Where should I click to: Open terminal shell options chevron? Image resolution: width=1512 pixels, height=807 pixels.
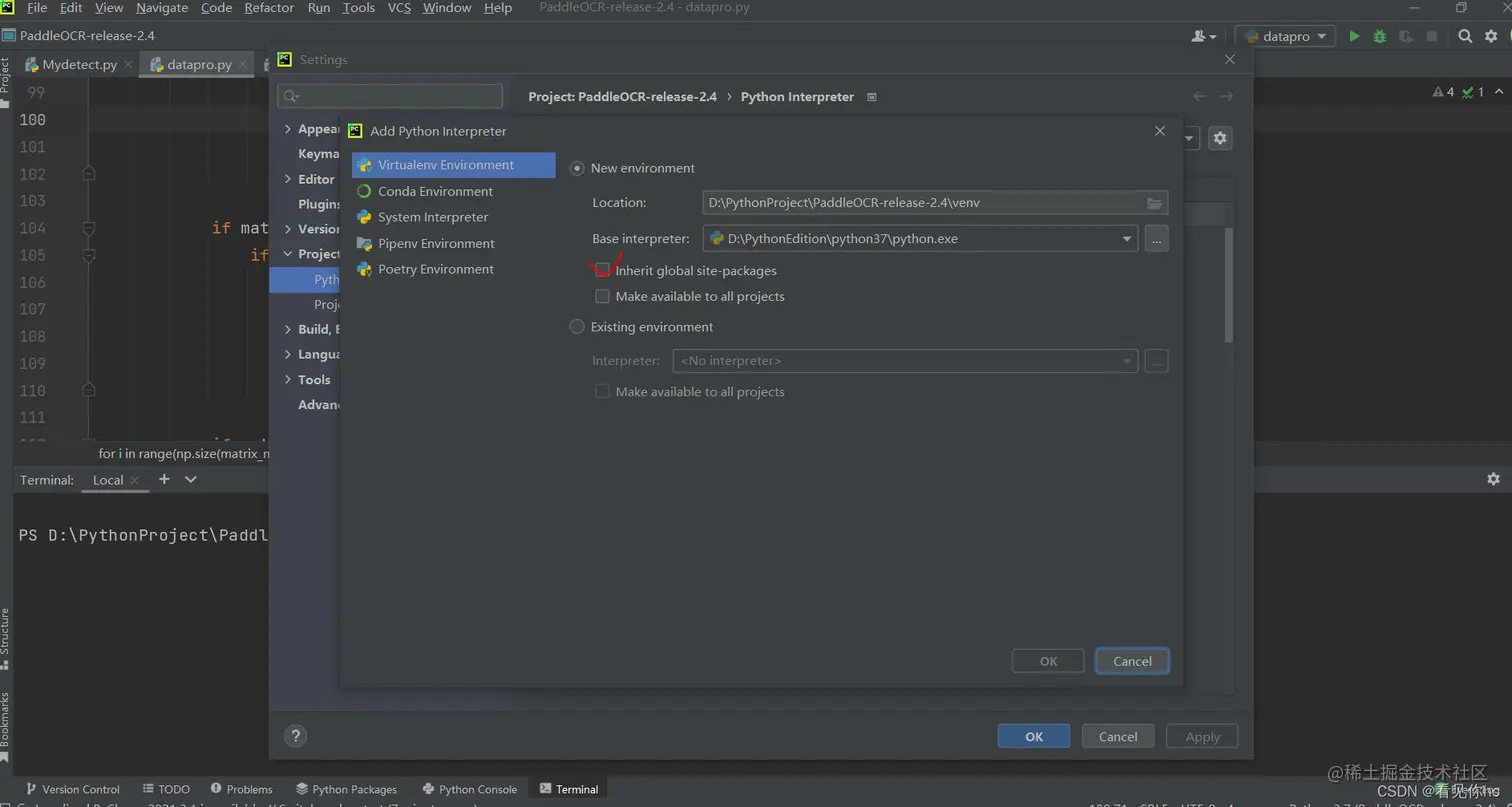click(191, 479)
